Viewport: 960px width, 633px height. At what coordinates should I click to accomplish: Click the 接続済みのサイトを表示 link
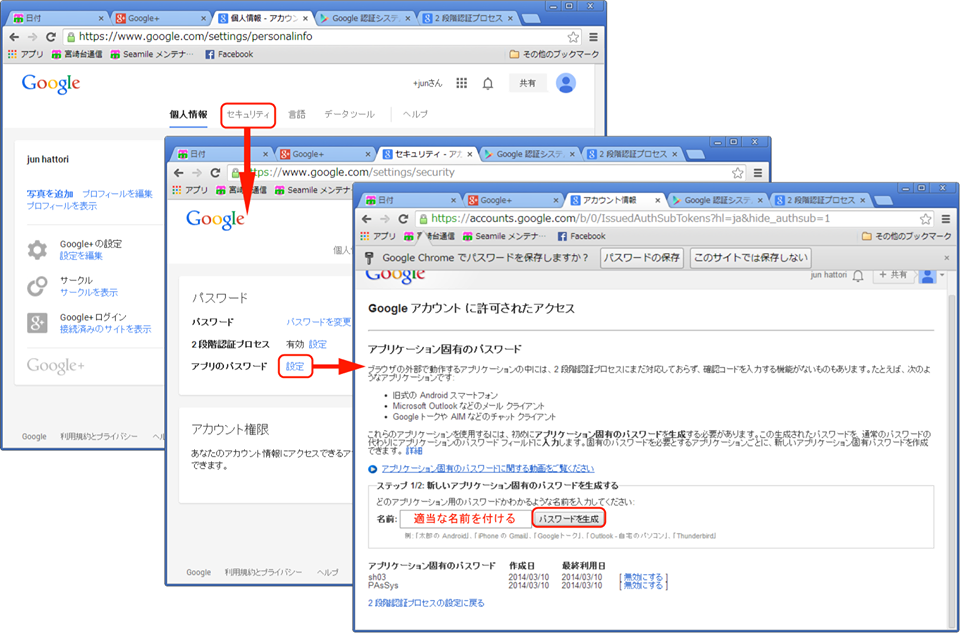coord(105,329)
